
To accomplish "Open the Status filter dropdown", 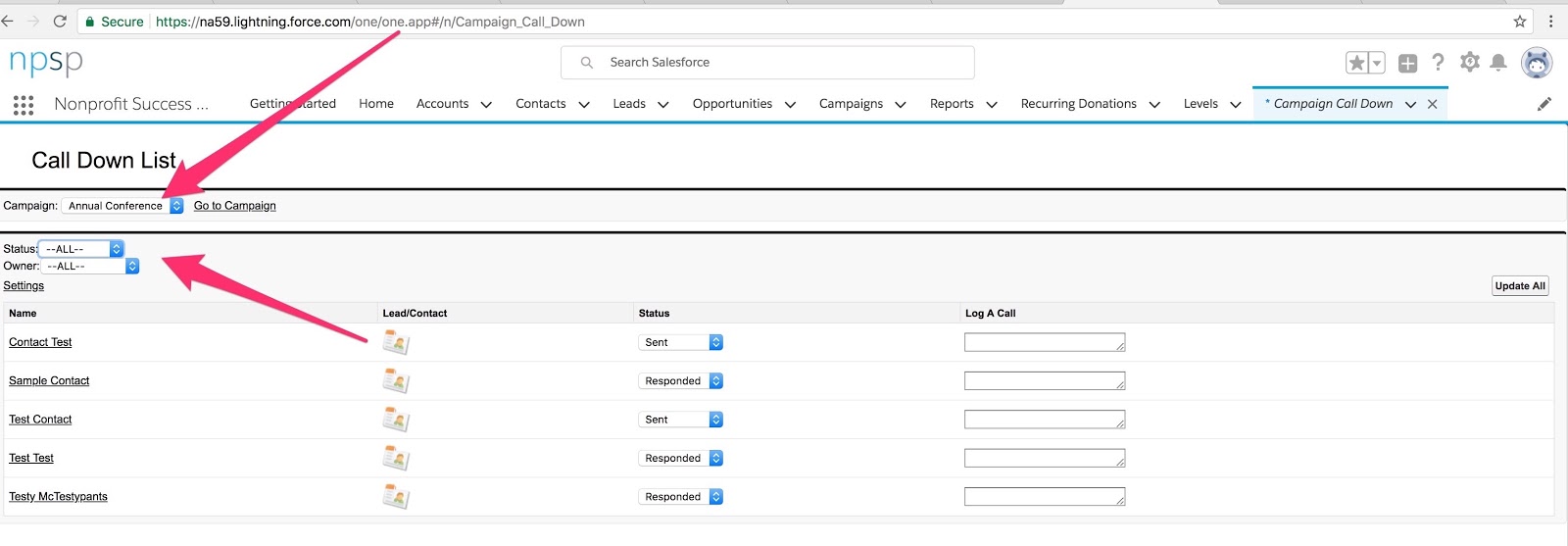I will tap(80, 249).
